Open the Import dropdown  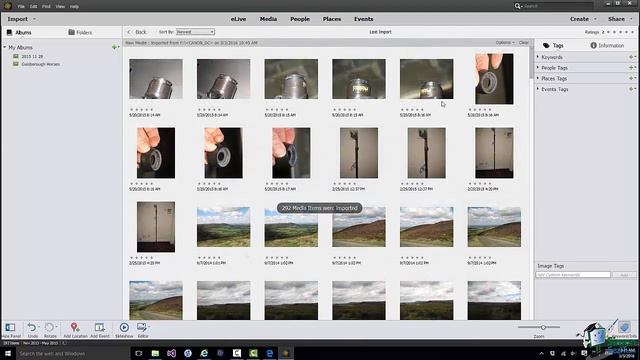21,19
